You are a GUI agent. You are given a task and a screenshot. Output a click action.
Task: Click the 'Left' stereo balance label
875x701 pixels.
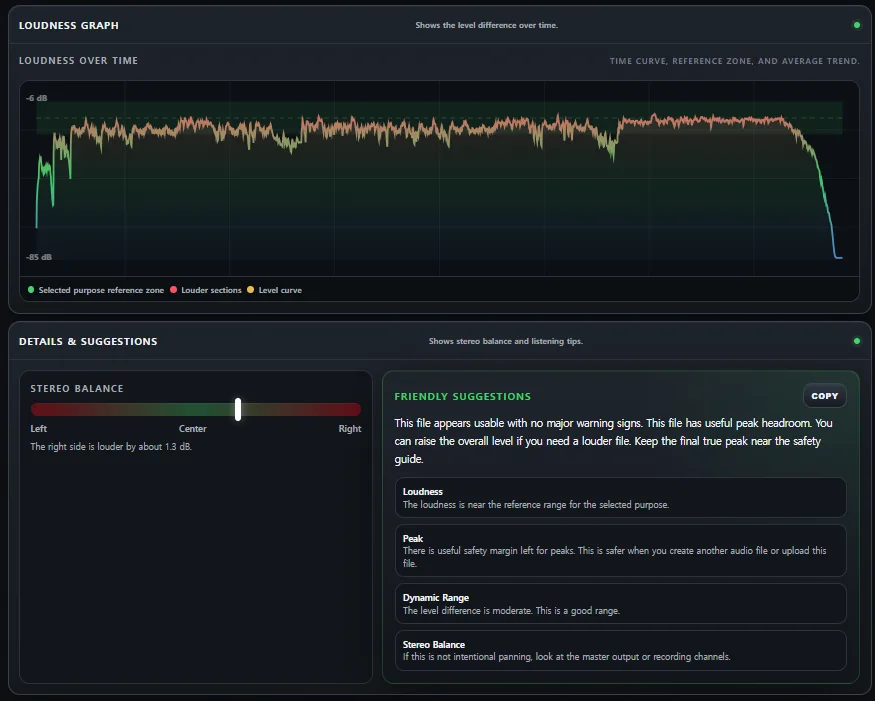[x=39, y=429]
